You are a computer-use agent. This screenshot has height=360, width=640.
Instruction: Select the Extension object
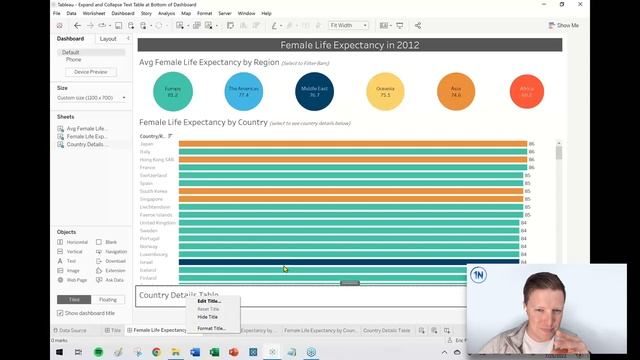click(x=111, y=271)
